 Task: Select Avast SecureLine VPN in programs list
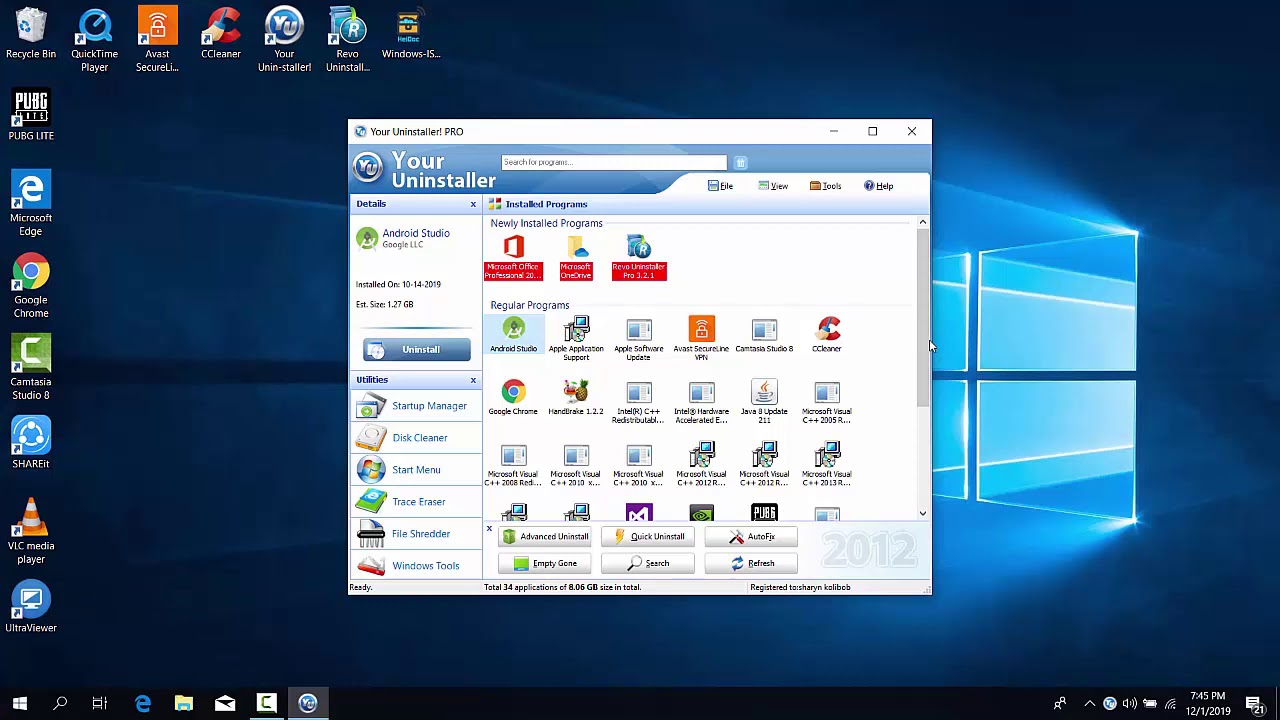click(x=701, y=339)
